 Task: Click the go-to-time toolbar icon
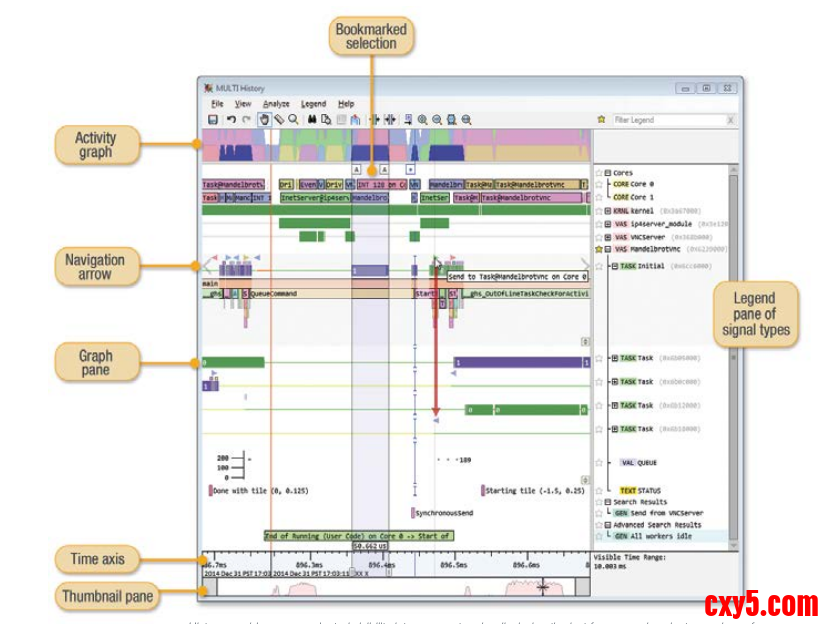tap(408, 120)
